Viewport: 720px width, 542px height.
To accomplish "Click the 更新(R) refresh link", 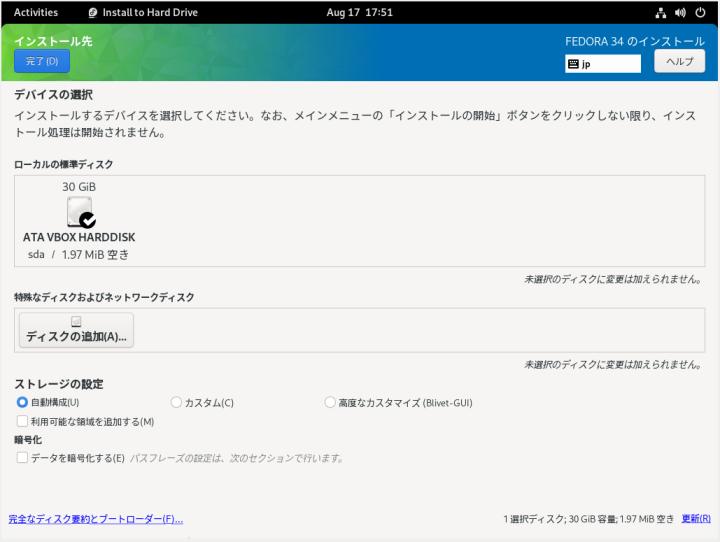I will (x=696, y=519).
